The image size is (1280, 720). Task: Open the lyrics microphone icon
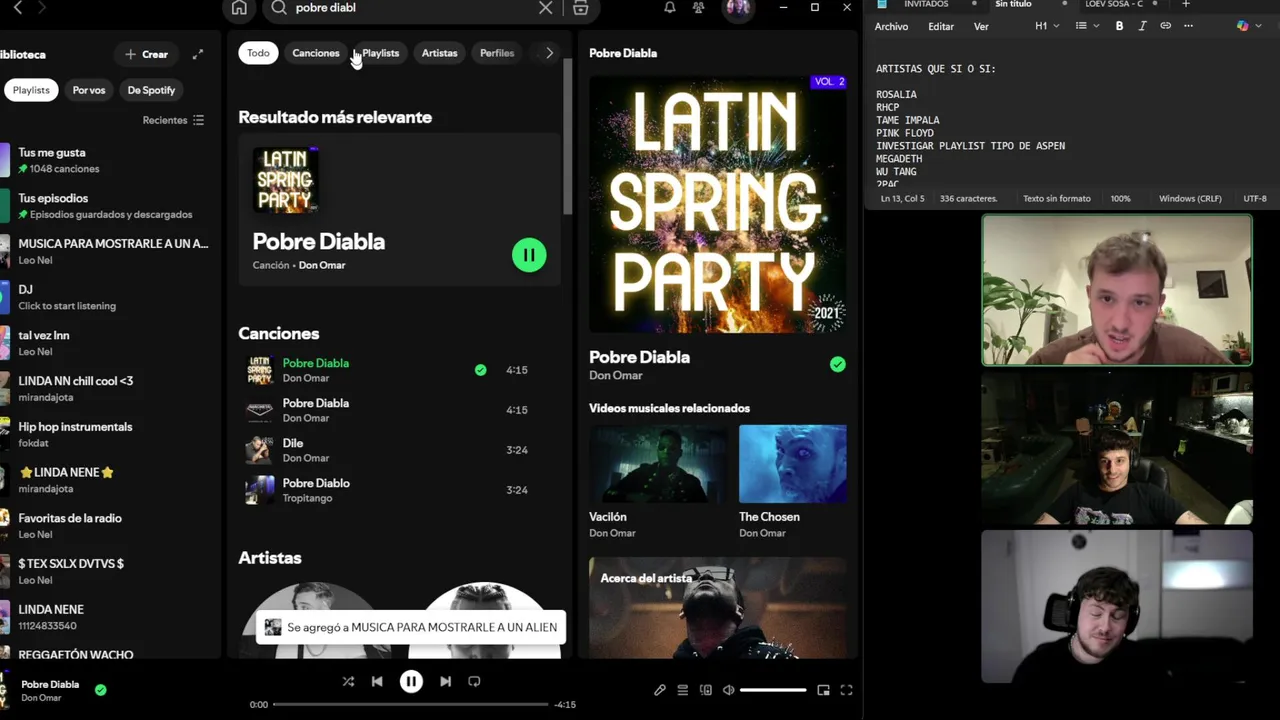point(660,690)
